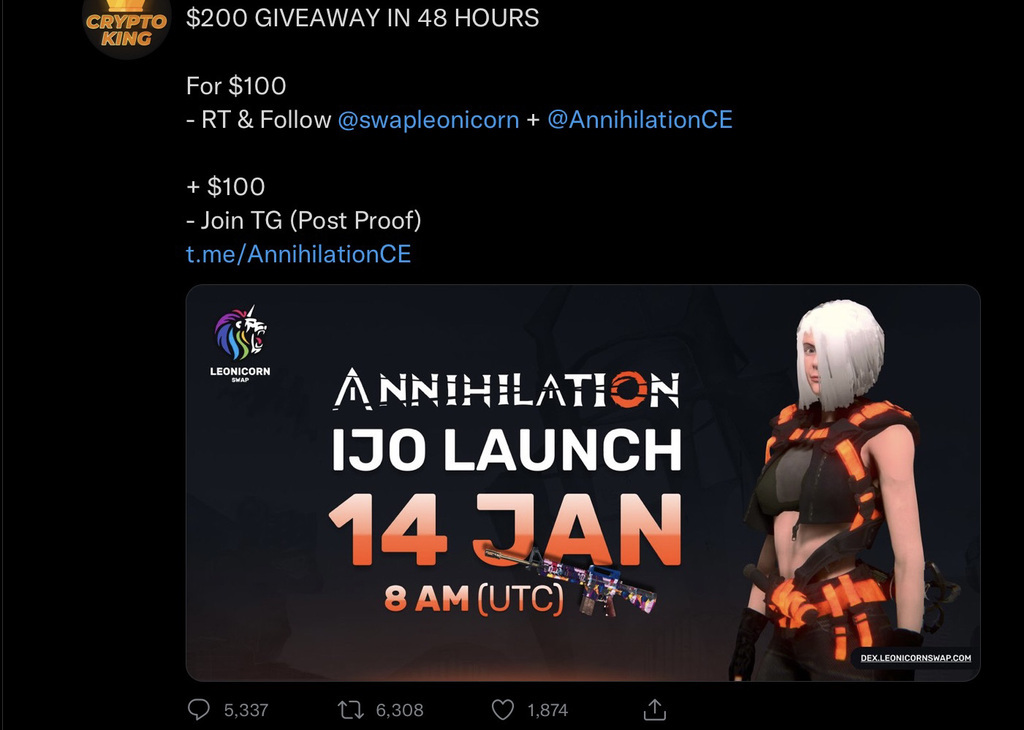
Task: Open the Crypto King profile avatar
Action: (127, 27)
